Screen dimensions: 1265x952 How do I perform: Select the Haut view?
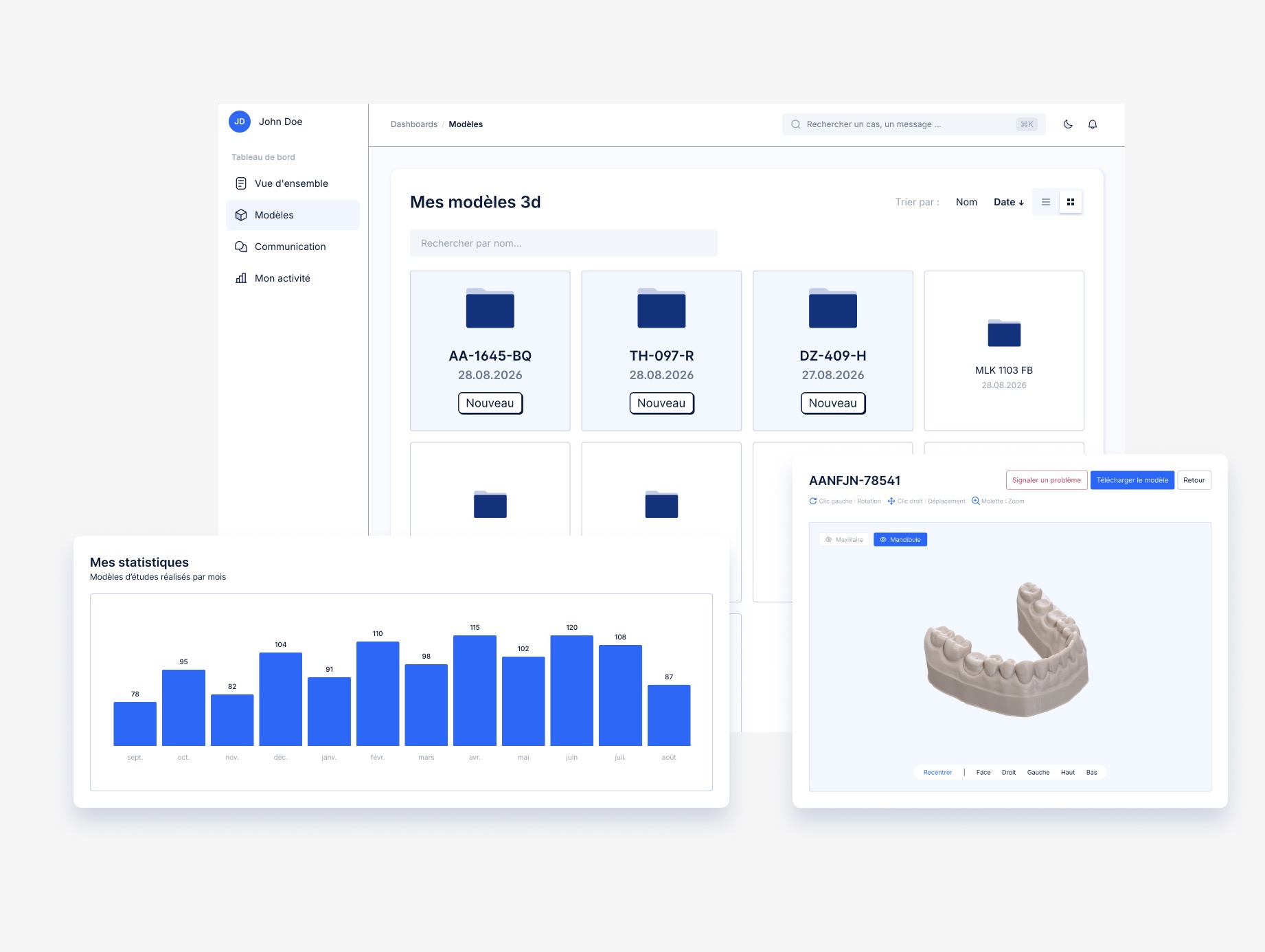click(1068, 773)
